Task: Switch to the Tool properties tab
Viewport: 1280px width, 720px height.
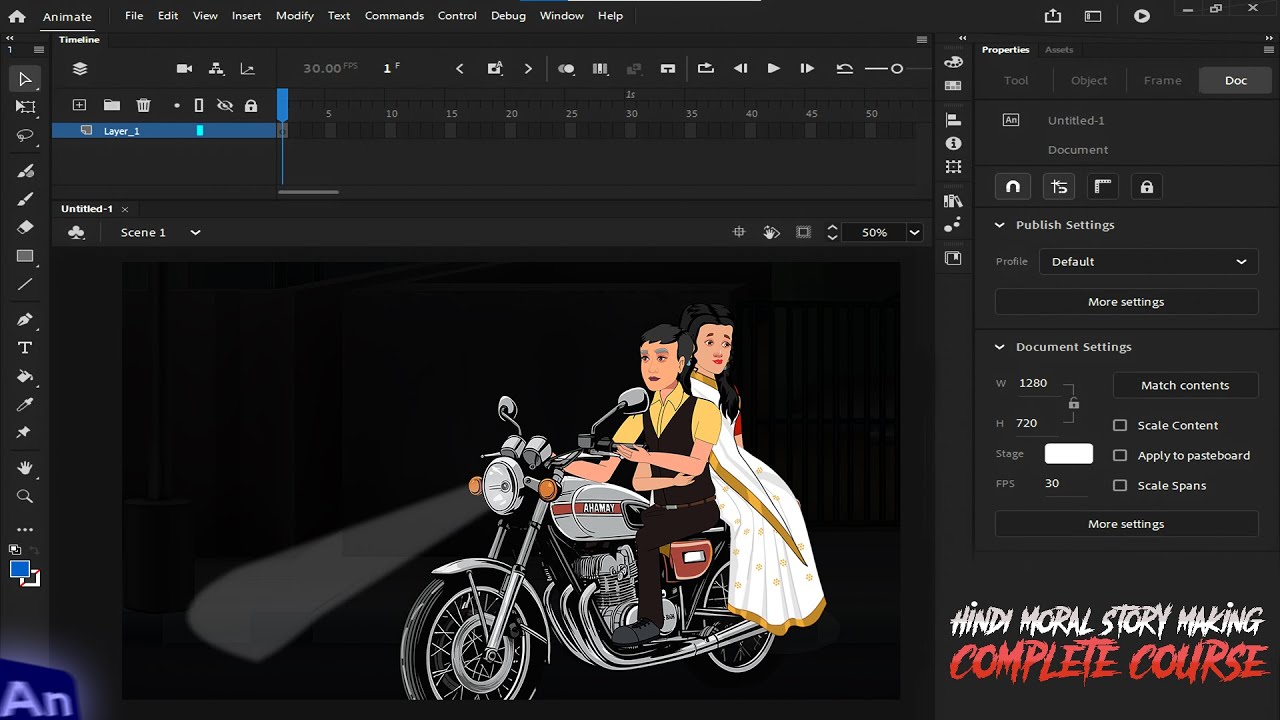Action: click(x=1016, y=80)
